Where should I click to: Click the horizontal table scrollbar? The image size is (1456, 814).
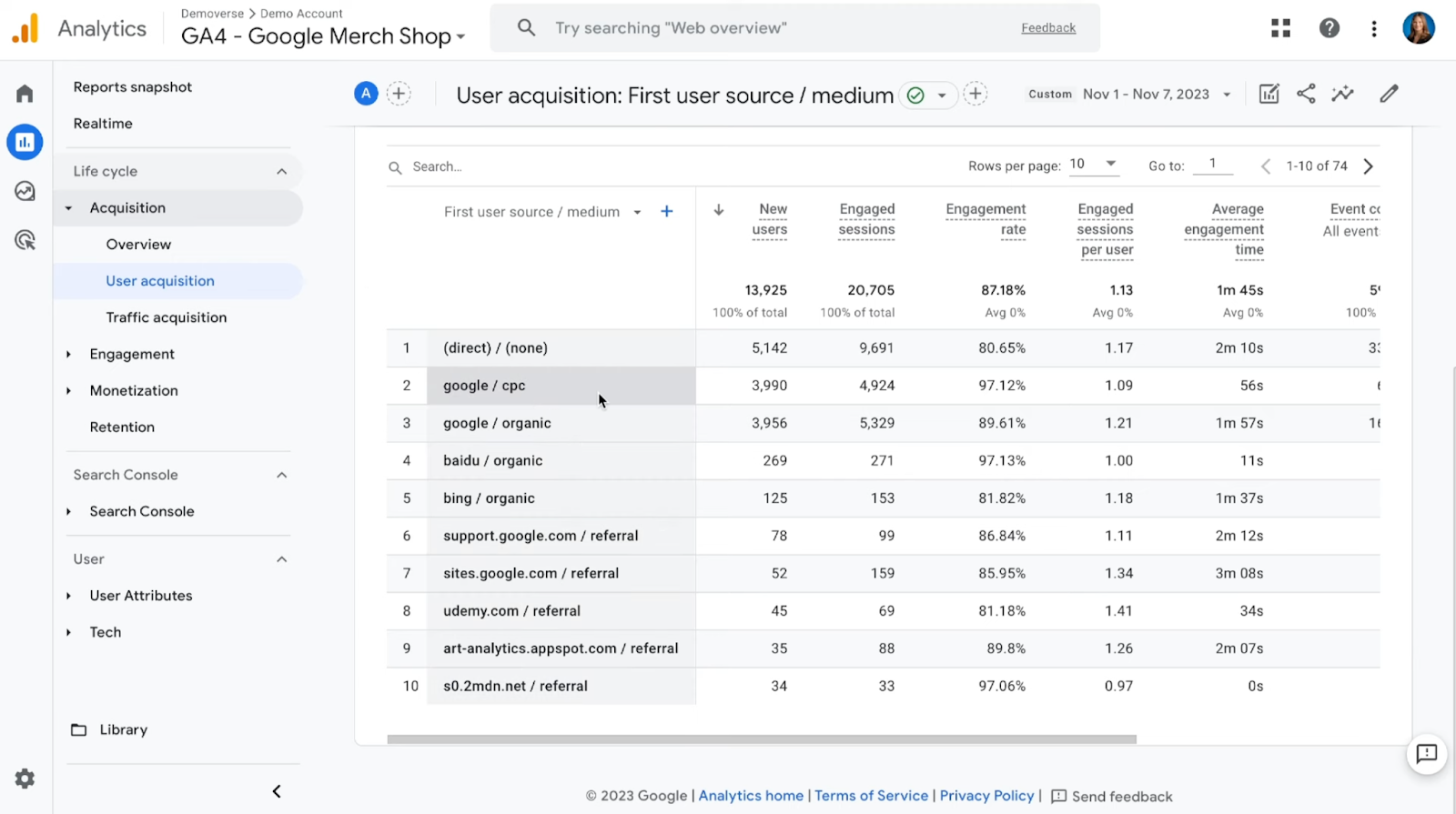(x=762, y=739)
